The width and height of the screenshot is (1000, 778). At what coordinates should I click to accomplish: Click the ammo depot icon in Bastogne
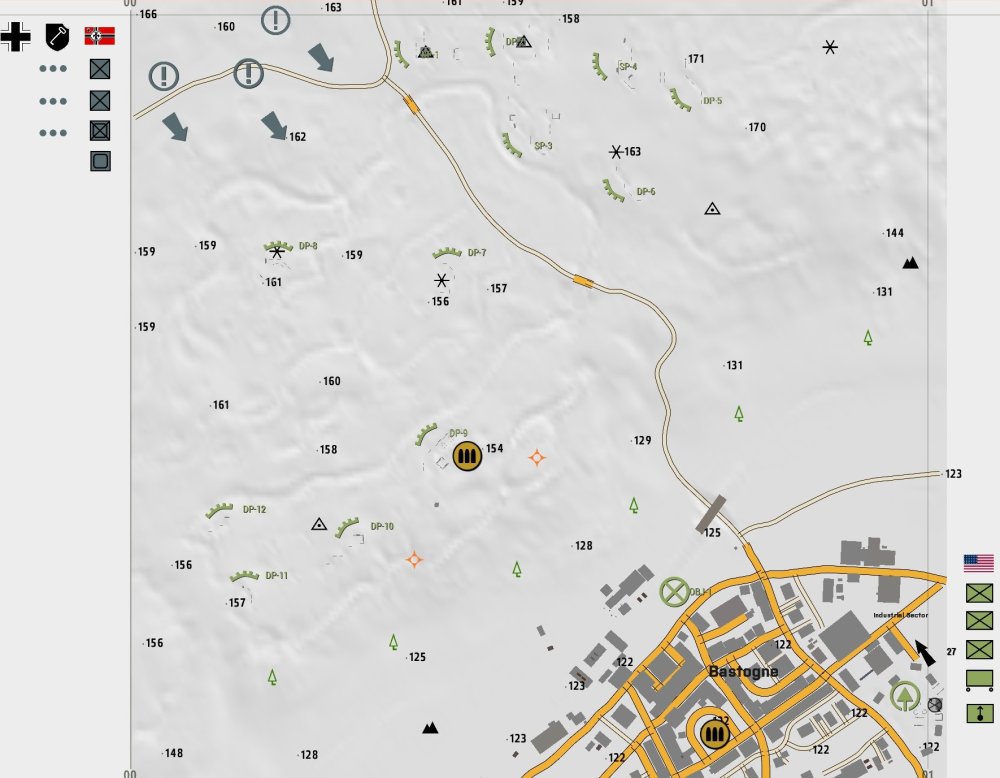[x=713, y=734]
